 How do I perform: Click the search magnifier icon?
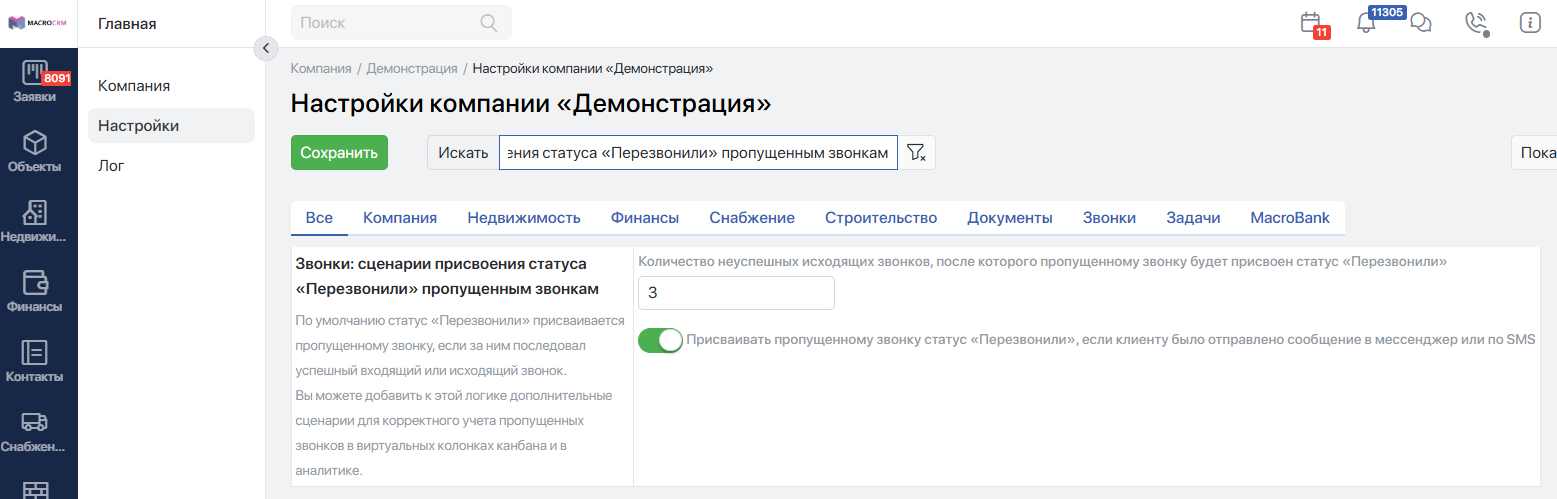point(489,22)
